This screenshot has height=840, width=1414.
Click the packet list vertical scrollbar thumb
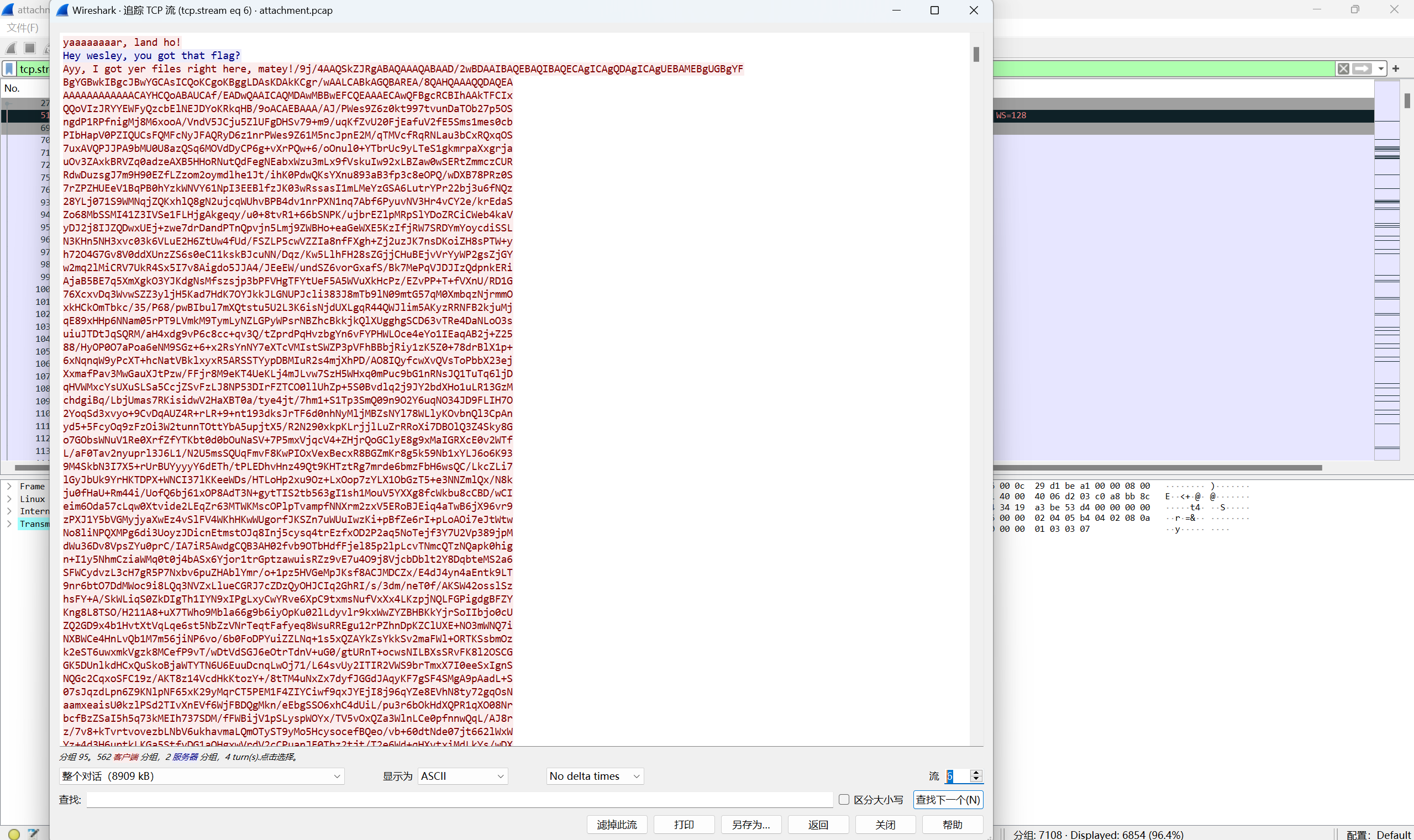pyautogui.click(x=1407, y=100)
